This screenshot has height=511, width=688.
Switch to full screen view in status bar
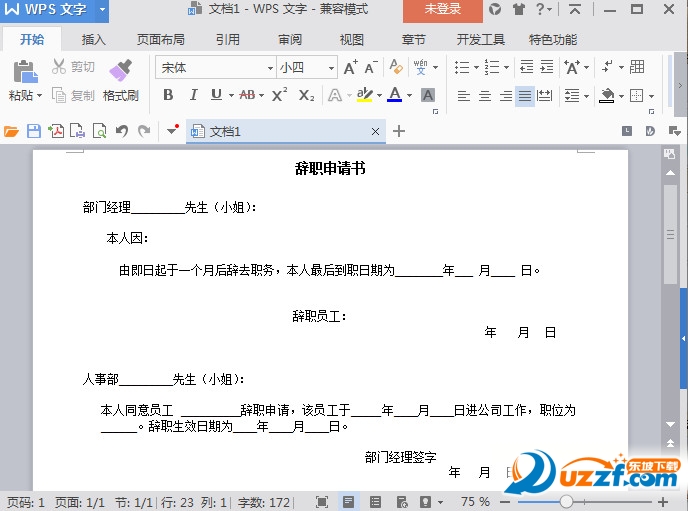coord(322,502)
